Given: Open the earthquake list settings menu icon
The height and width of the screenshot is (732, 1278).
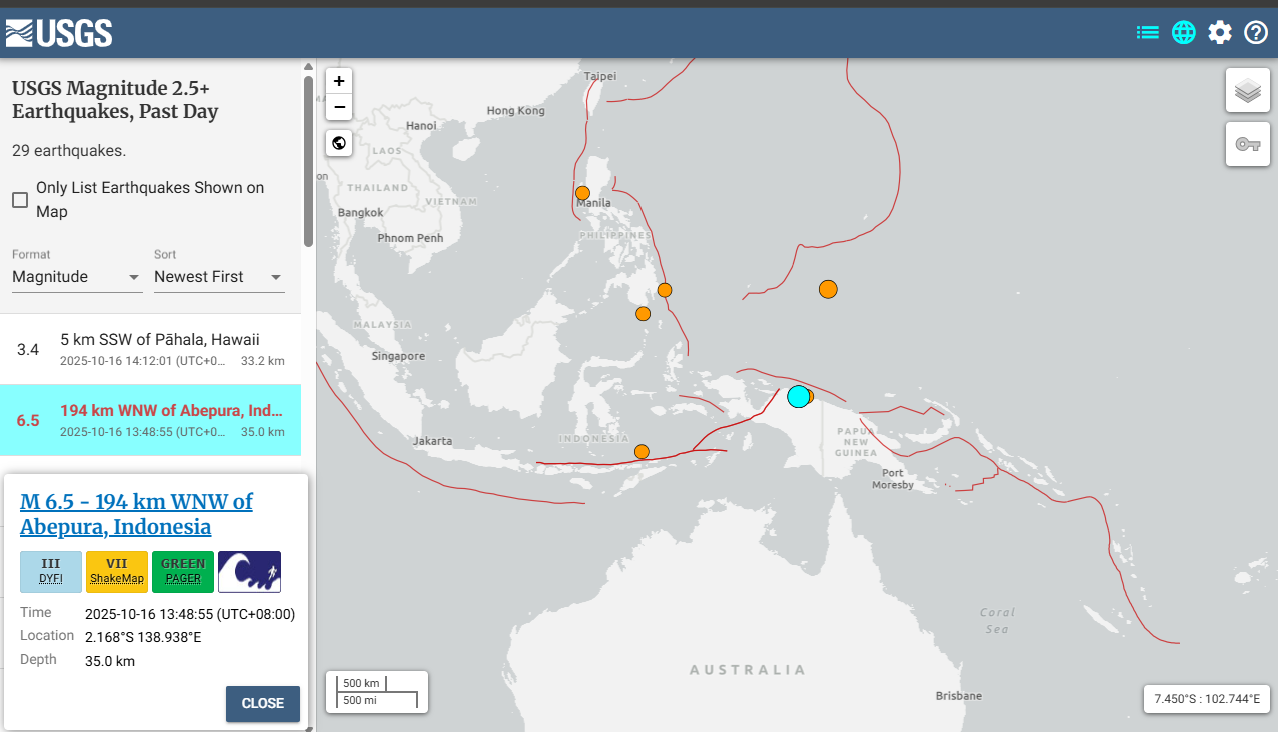Looking at the screenshot, I should 1147,32.
